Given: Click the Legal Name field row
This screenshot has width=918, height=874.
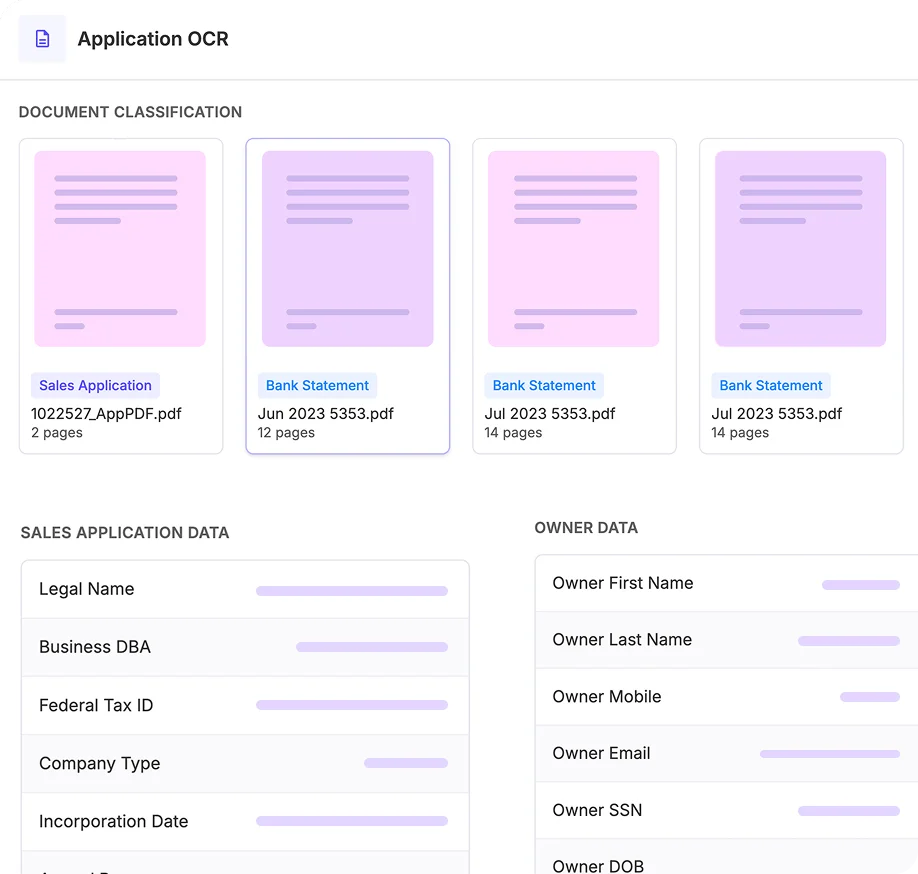Looking at the screenshot, I should [245, 589].
